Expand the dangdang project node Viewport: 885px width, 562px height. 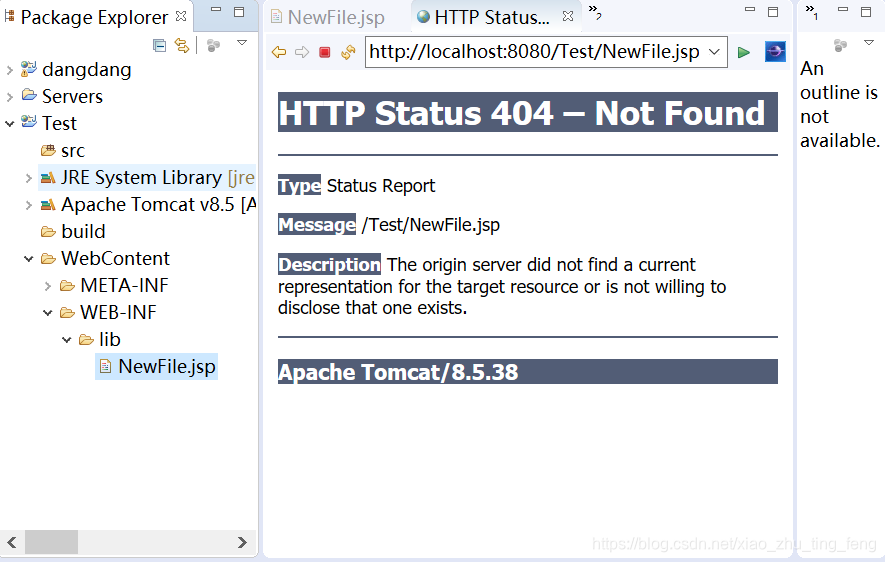(x=10, y=71)
